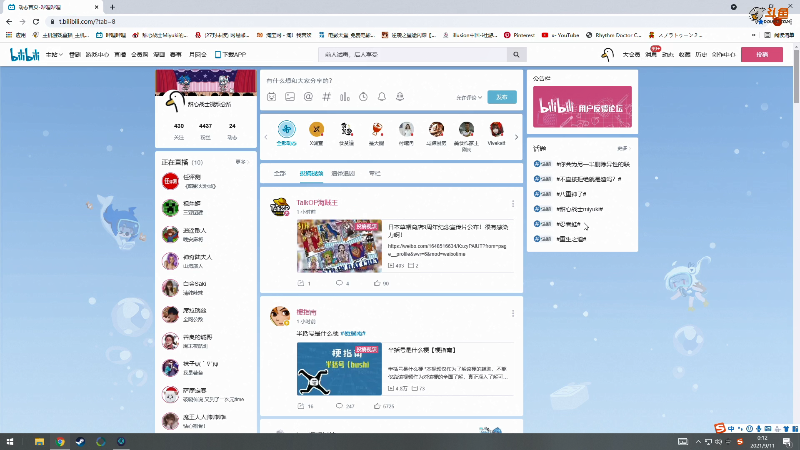
Task: Click the browser back arrow
Action: [x=9, y=21]
